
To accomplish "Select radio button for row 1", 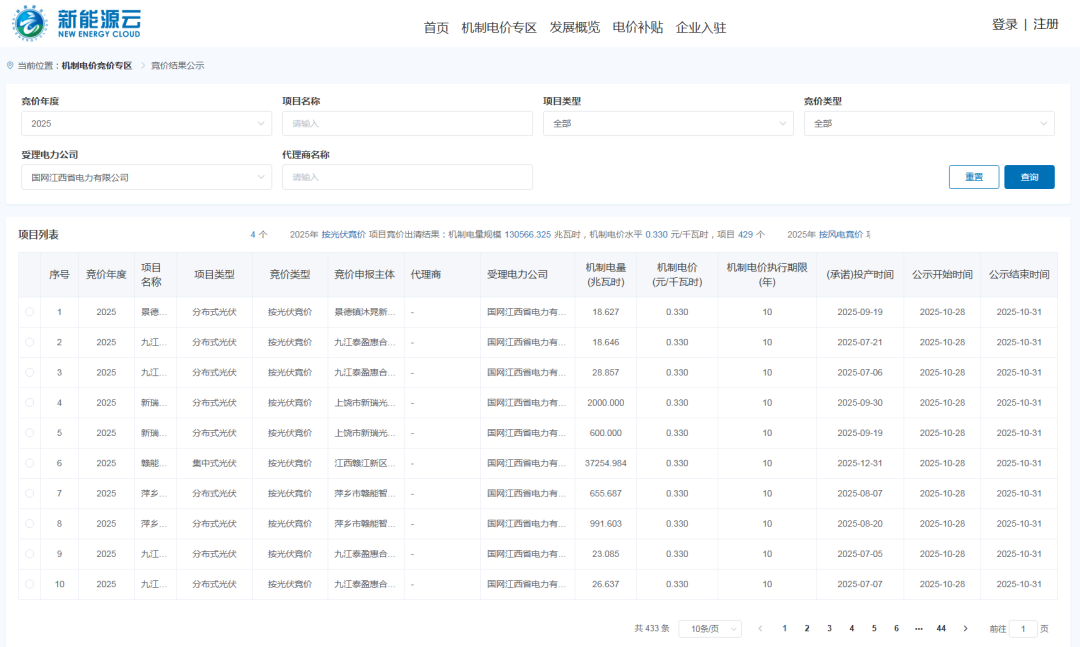I will pos(29,312).
